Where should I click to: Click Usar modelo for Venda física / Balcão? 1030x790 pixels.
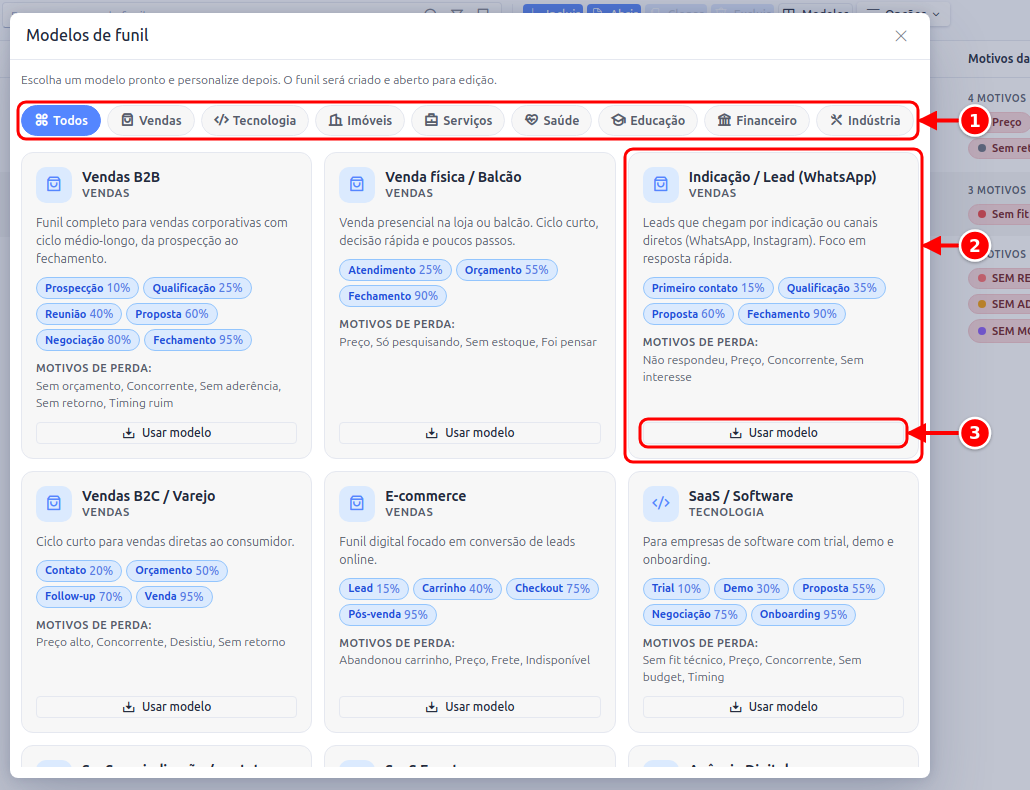[x=470, y=433]
